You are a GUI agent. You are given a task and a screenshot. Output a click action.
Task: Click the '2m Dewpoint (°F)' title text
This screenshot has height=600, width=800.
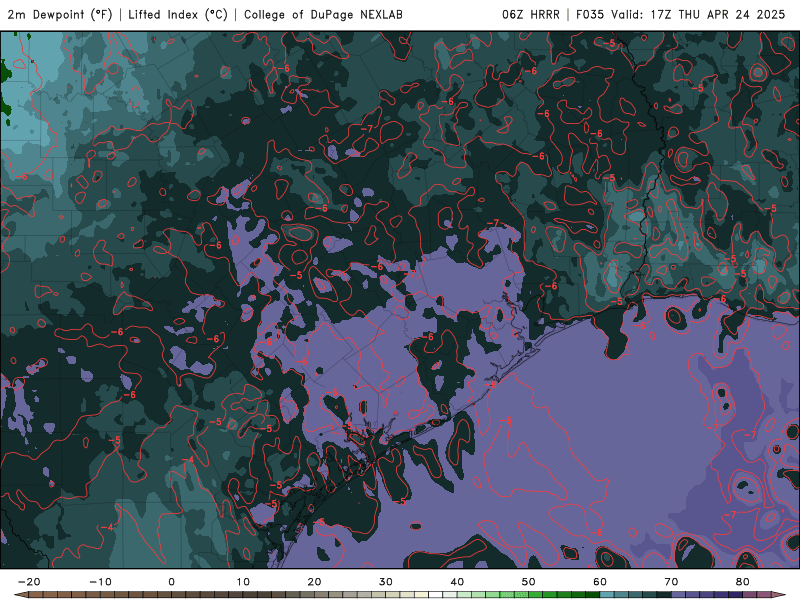click(x=60, y=15)
